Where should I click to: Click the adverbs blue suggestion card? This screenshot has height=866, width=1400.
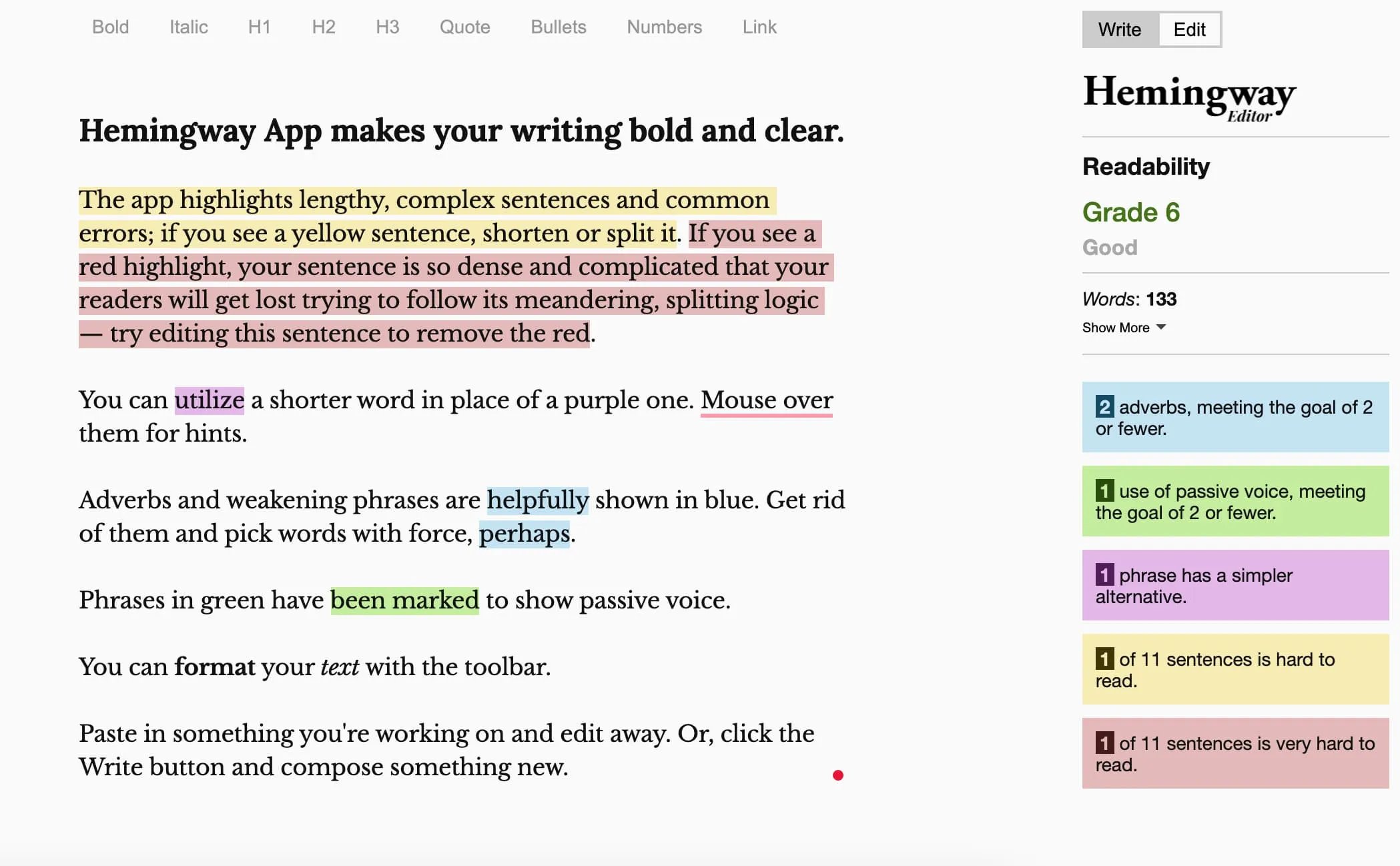[1237, 416]
